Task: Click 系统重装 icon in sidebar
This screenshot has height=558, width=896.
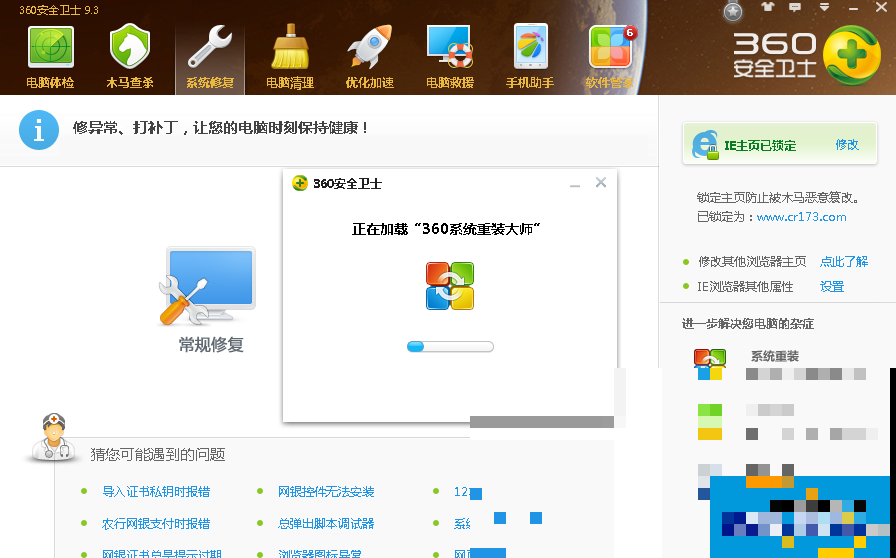Action: pyautogui.click(x=710, y=365)
